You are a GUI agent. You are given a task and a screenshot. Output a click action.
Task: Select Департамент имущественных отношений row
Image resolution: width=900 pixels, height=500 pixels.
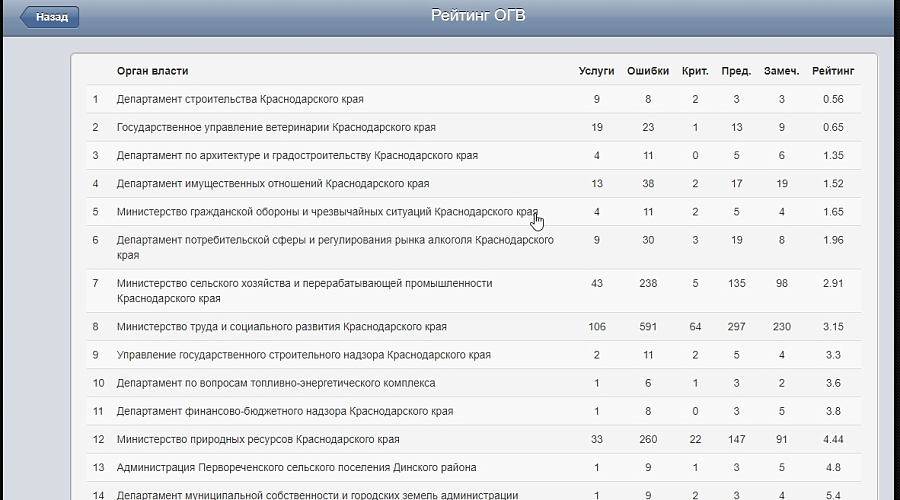474,184
